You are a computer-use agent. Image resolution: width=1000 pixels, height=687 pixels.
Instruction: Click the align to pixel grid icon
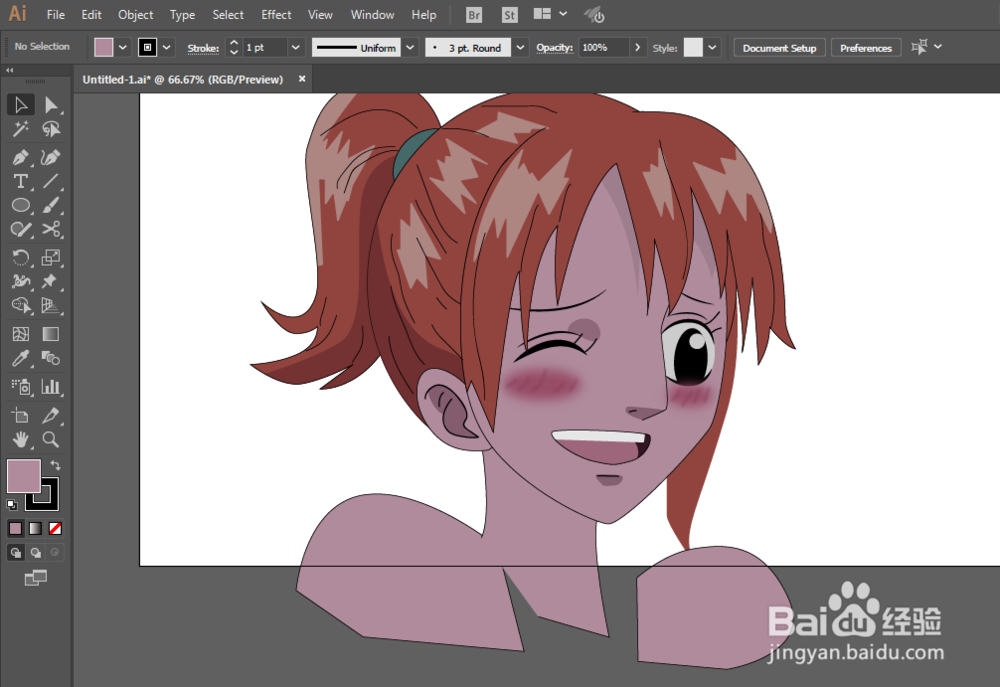click(919, 47)
